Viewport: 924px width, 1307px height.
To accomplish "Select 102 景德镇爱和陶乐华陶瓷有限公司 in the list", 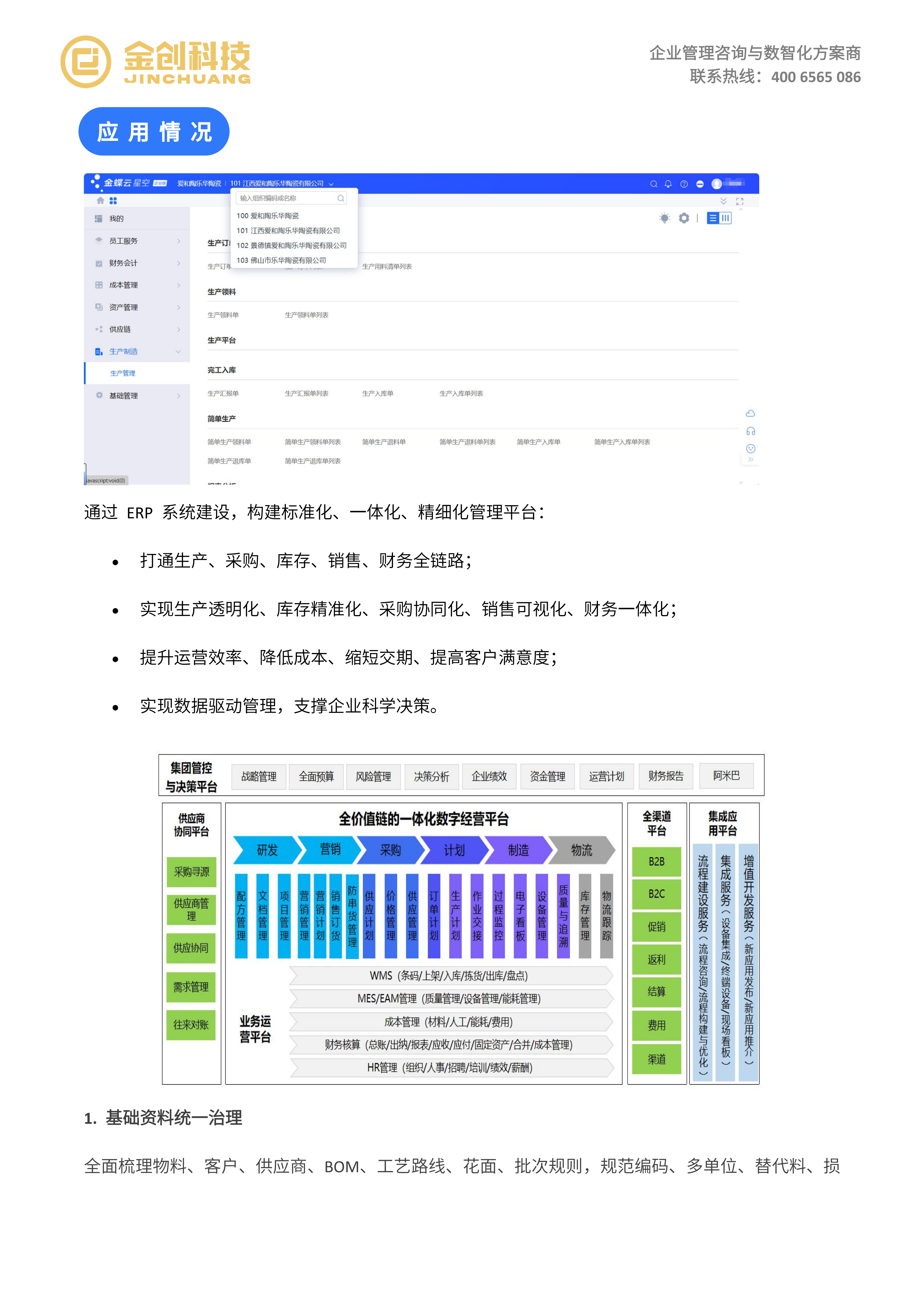I will tap(291, 245).
